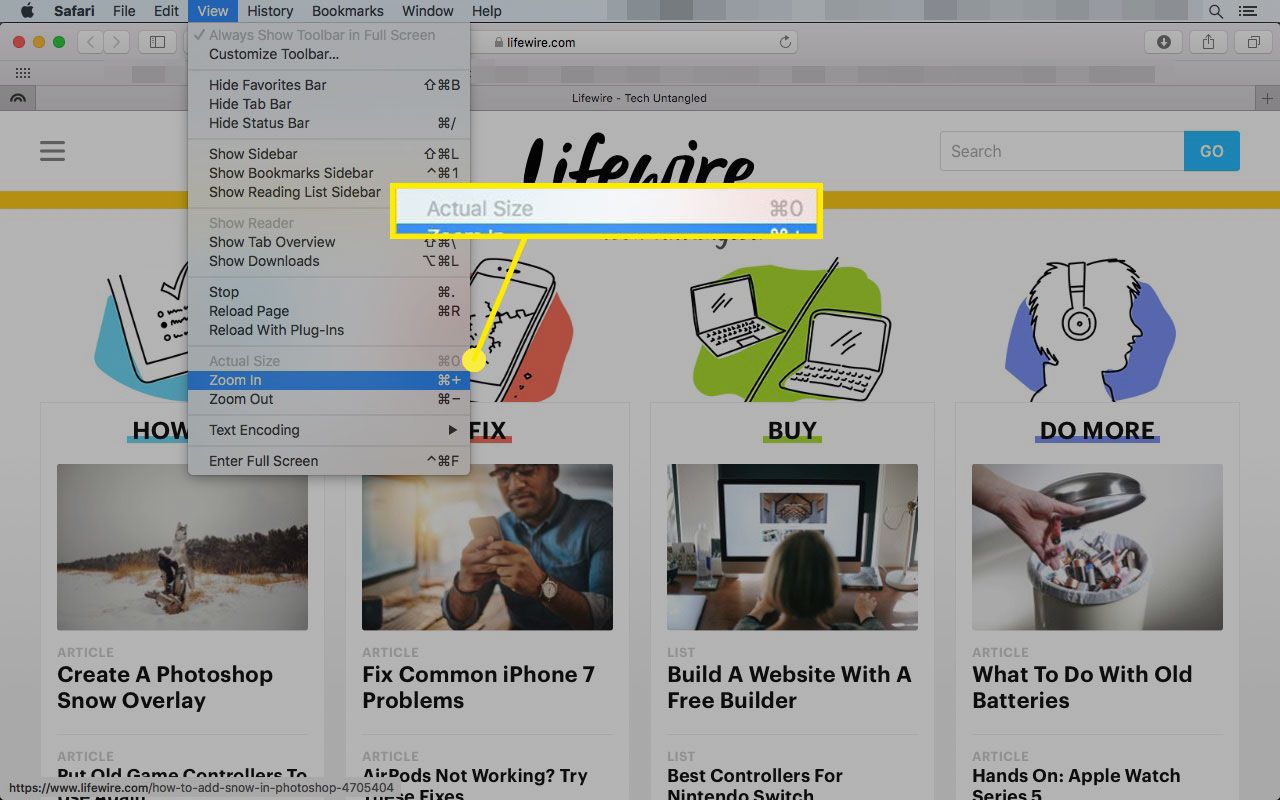1280x800 pixels.
Task: Open the History menu
Action: [x=270, y=11]
